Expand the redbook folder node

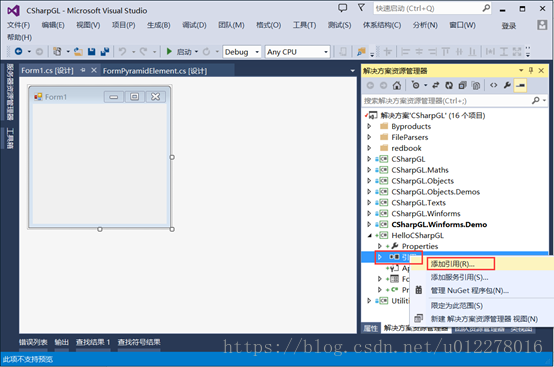point(369,148)
